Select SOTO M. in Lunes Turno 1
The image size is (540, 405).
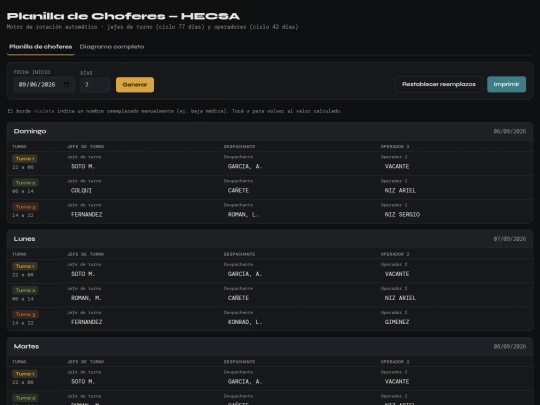83,274
